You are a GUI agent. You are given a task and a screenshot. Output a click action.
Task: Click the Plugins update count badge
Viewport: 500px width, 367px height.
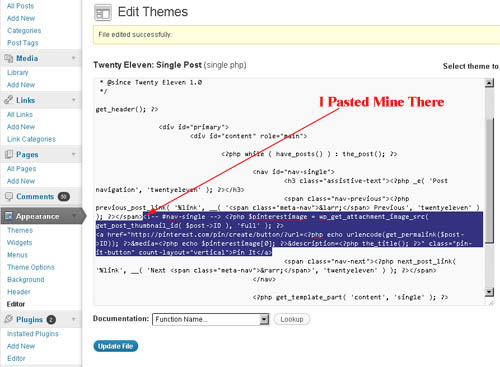pos(51,320)
